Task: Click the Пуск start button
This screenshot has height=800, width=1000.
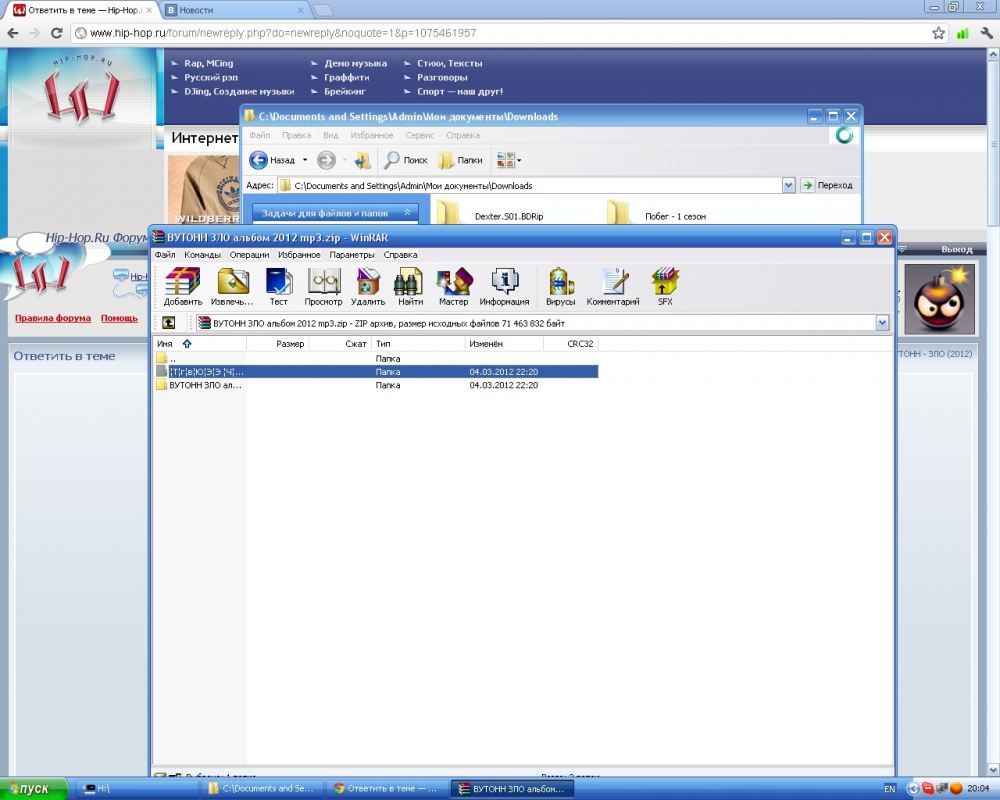Action: (34, 789)
